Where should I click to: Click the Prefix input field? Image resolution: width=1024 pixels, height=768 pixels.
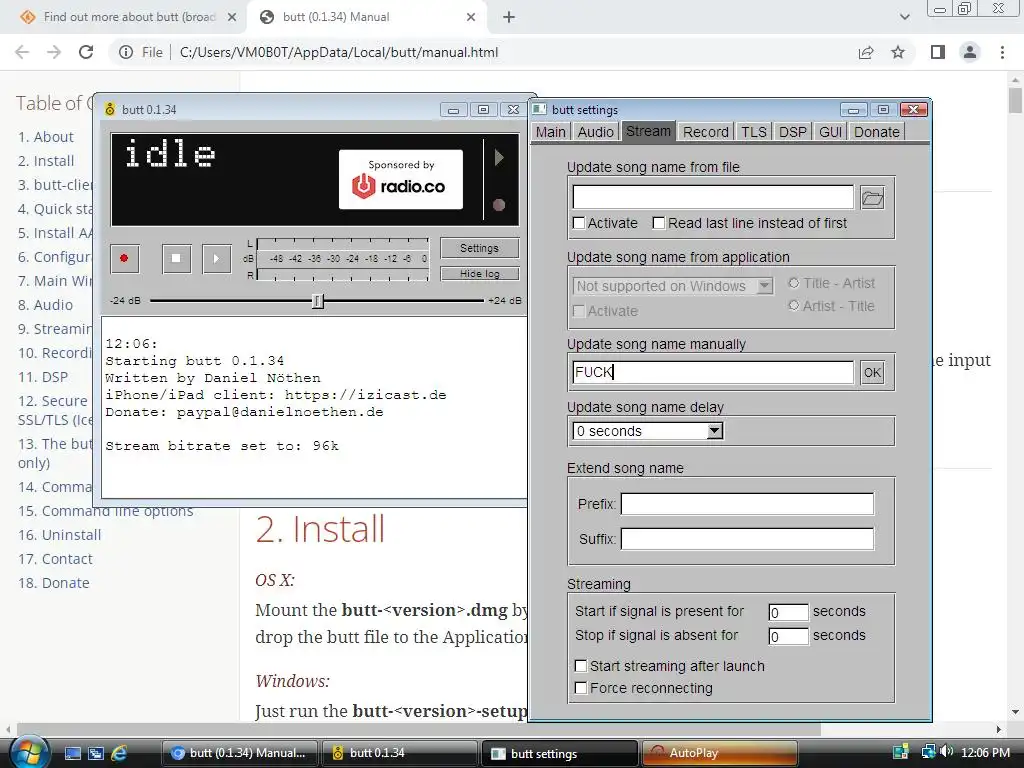[747, 504]
